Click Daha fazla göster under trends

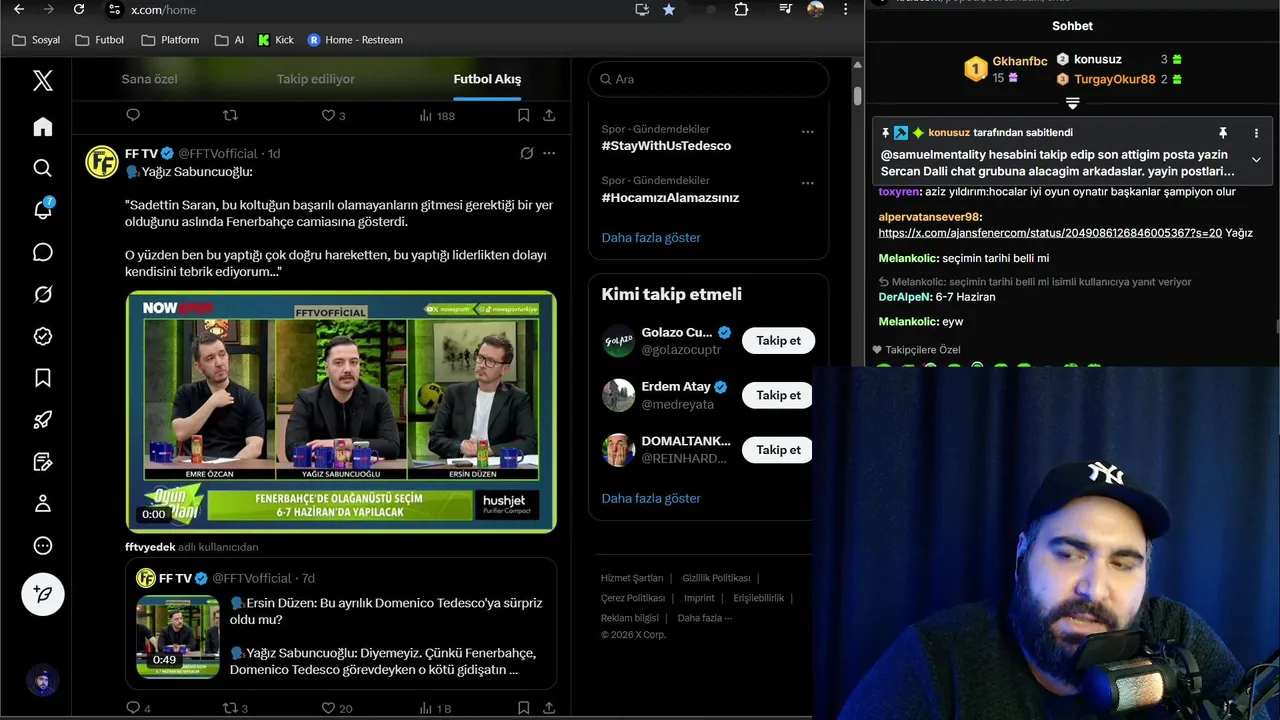click(651, 238)
